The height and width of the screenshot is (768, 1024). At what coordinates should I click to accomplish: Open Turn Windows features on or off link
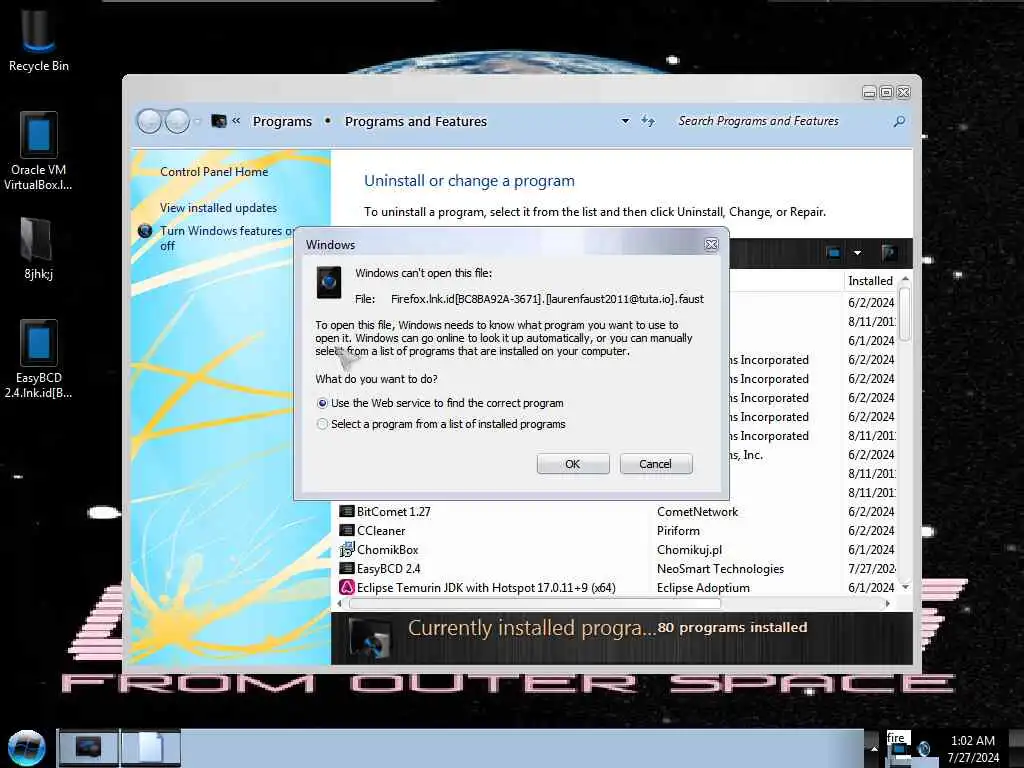click(226, 238)
